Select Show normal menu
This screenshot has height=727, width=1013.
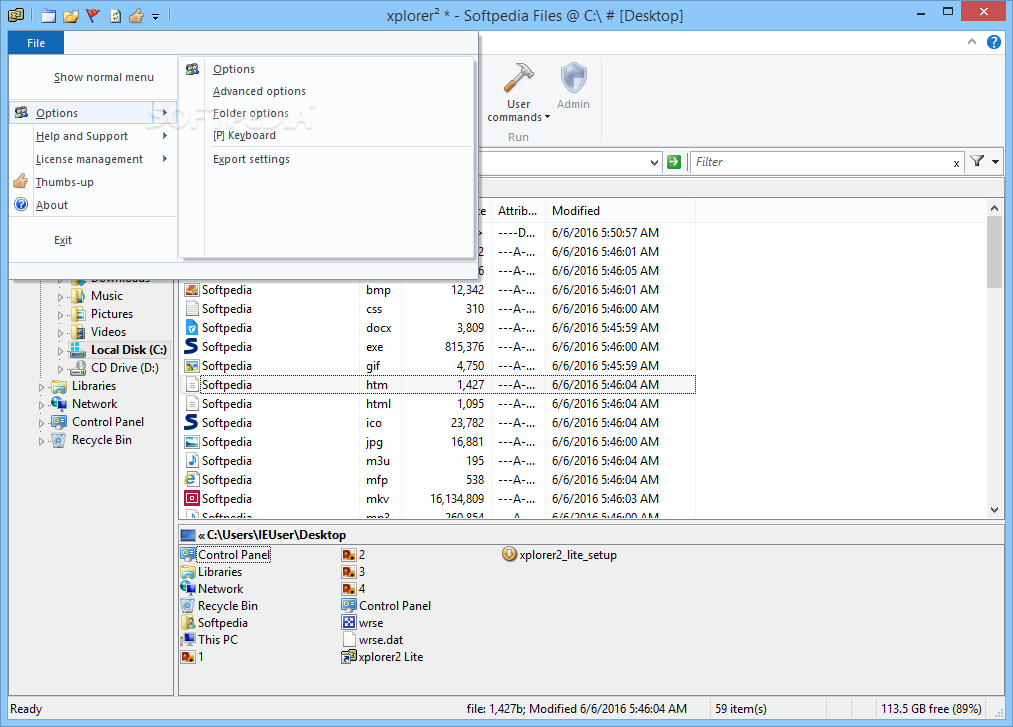103,77
